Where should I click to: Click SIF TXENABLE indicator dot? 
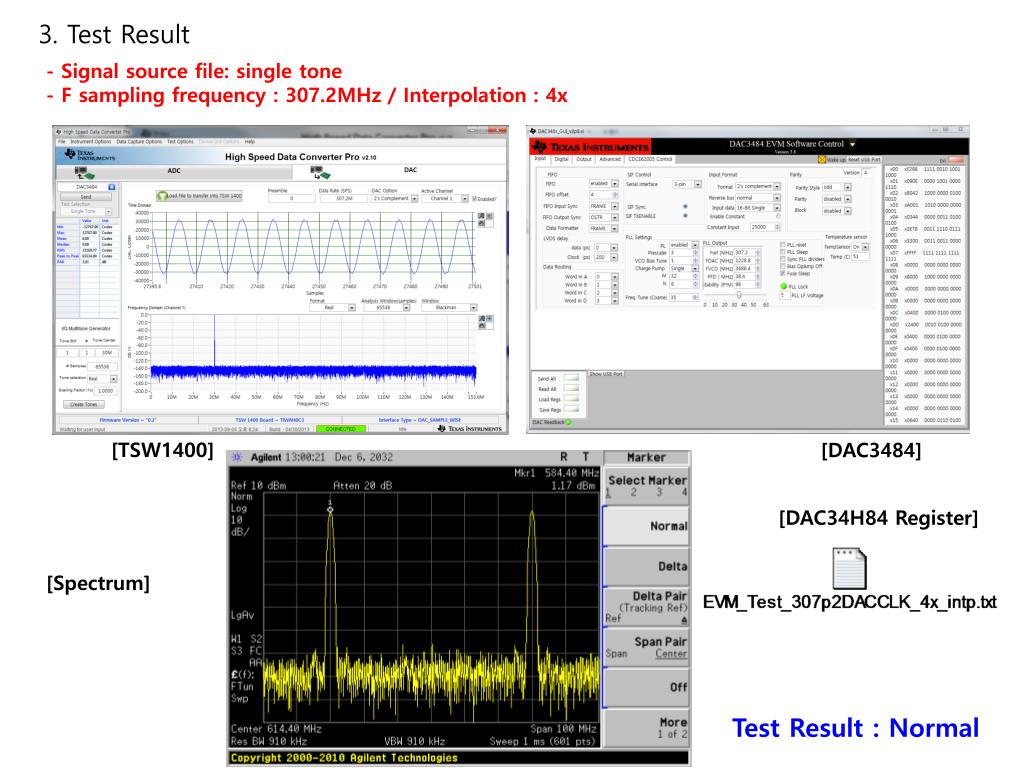pyautogui.click(x=685, y=216)
